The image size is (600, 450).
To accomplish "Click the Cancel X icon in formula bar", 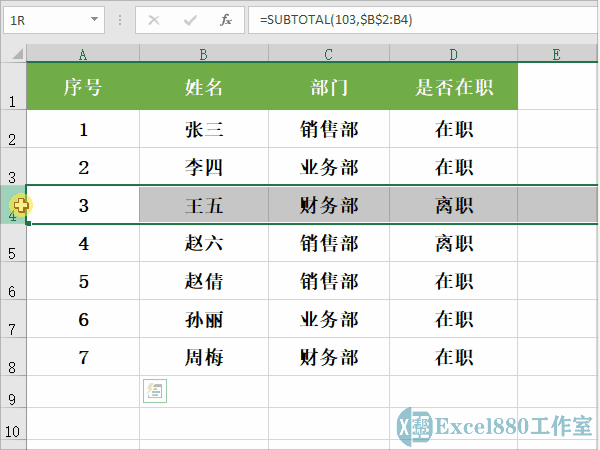I will tap(154, 20).
